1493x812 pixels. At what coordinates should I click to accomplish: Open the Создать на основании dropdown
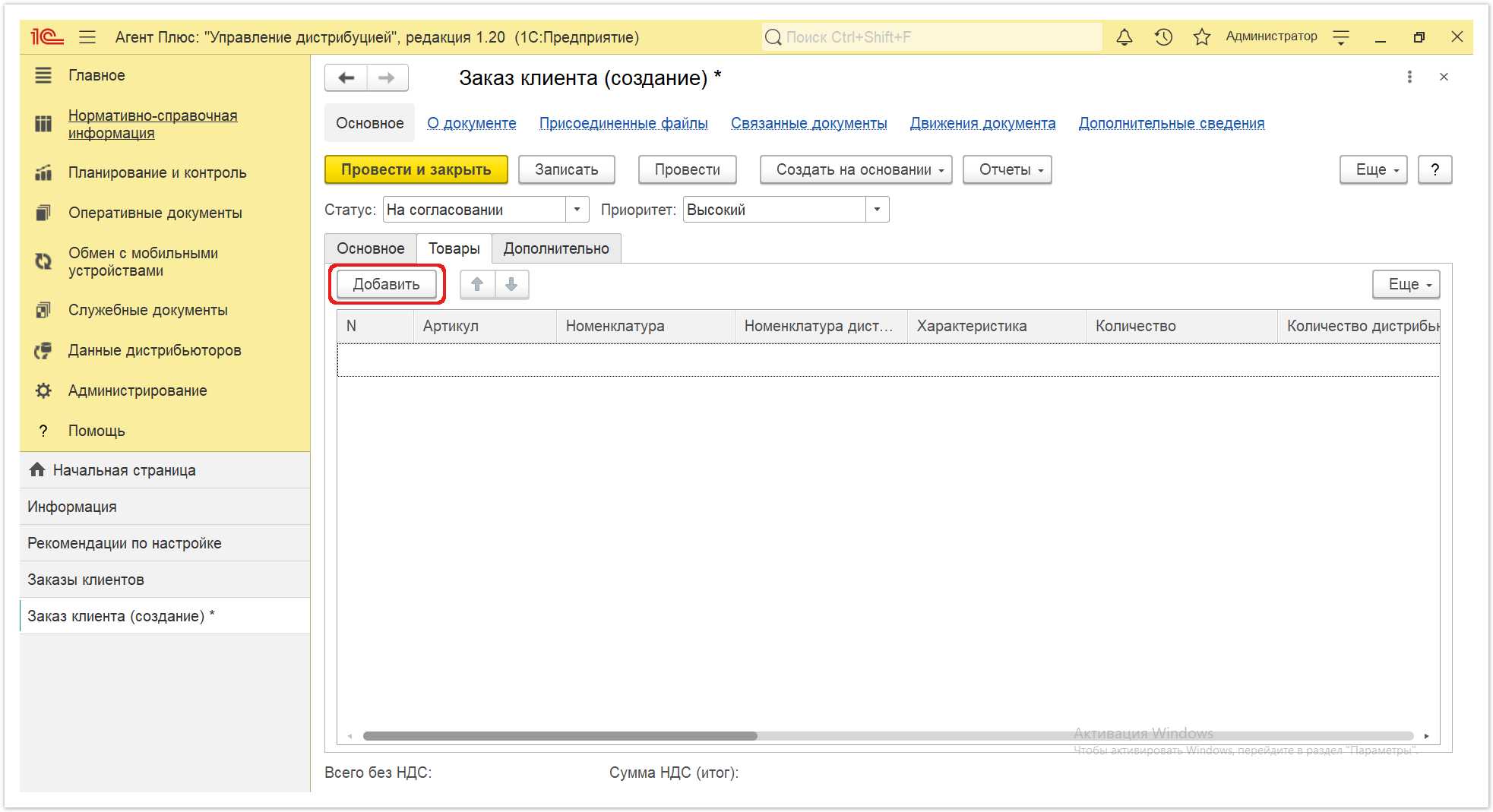coord(856,169)
